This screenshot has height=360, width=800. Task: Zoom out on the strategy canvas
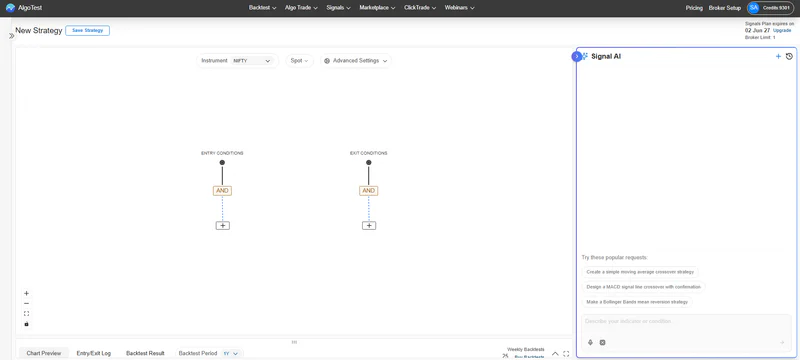(x=27, y=303)
